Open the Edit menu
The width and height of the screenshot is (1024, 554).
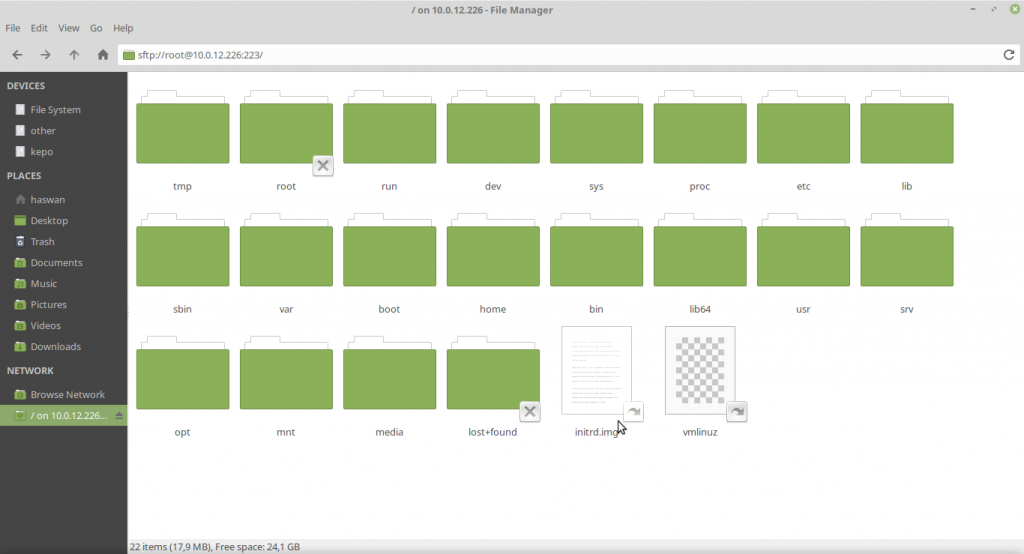(39, 28)
